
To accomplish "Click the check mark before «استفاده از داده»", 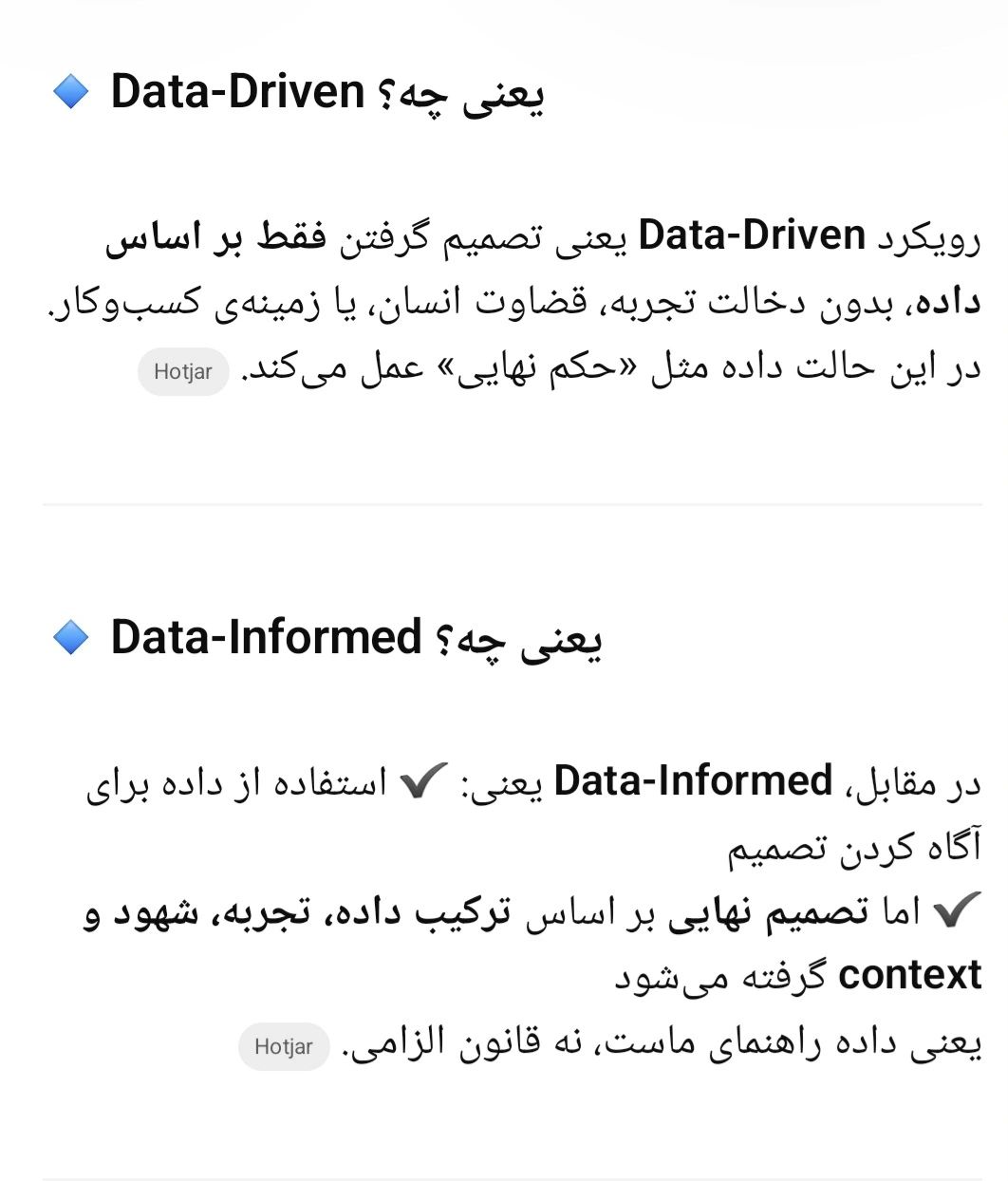I will click(423, 782).
